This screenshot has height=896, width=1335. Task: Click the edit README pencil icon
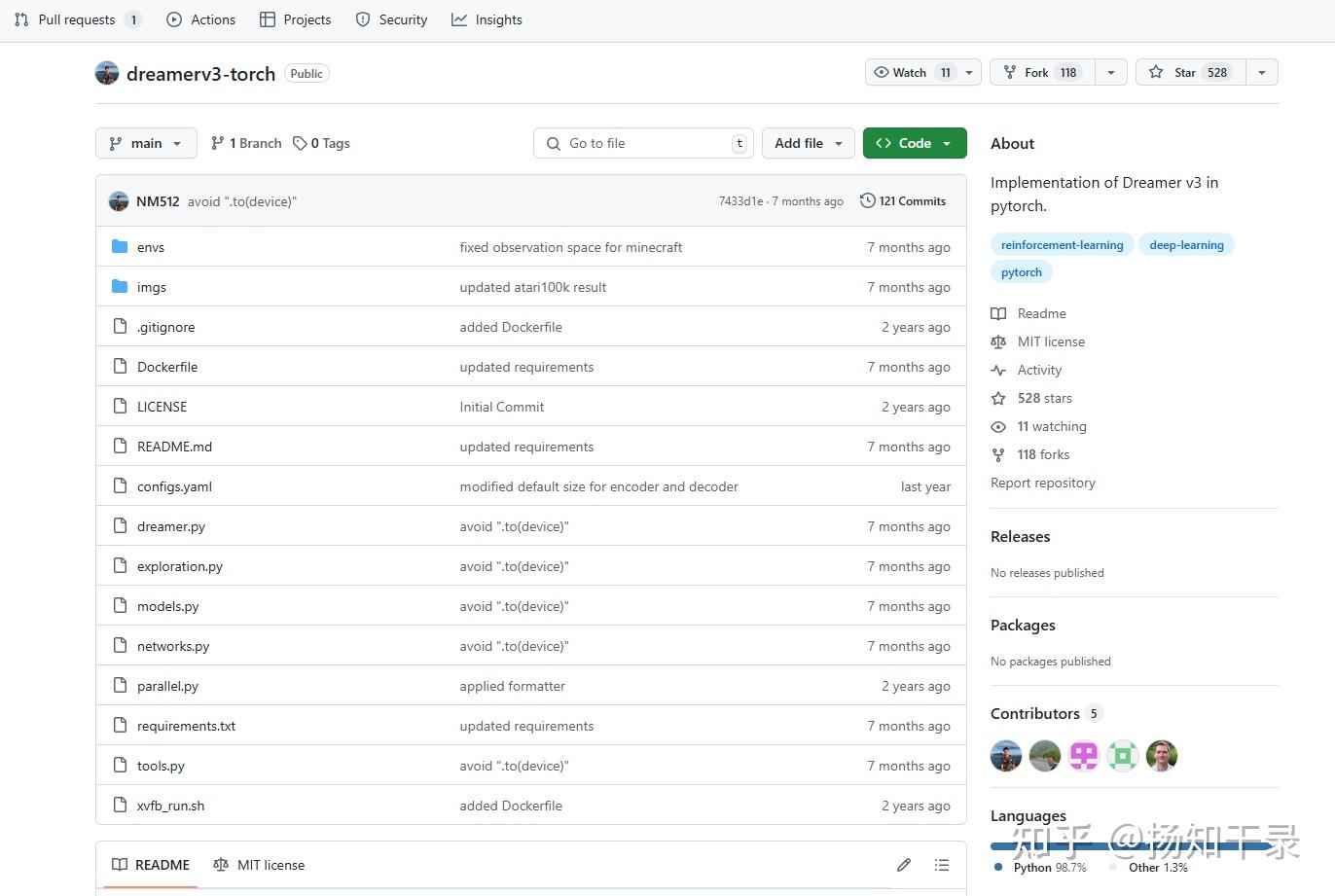click(x=904, y=865)
